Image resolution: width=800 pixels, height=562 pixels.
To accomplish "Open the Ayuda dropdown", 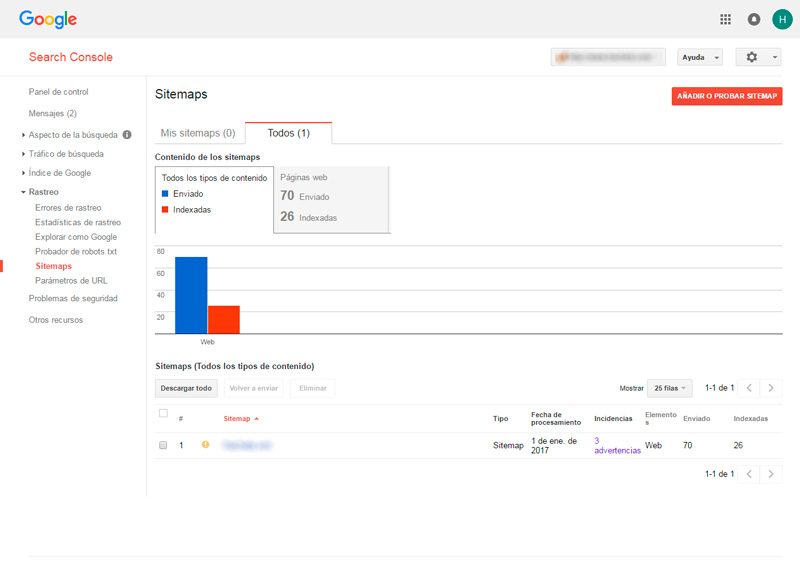I will [x=699, y=57].
